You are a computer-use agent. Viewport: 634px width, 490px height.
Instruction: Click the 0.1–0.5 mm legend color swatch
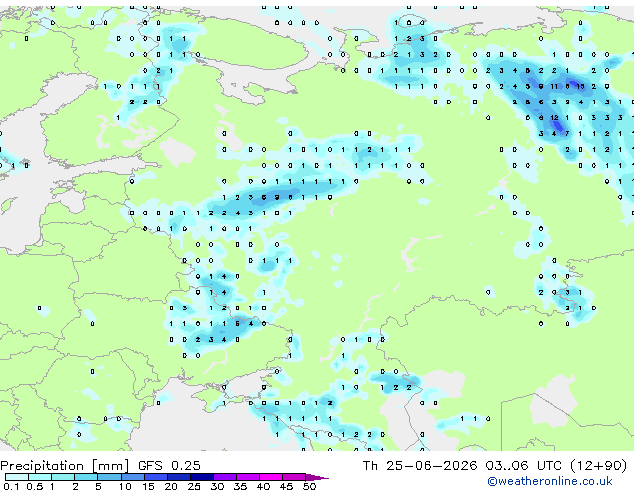point(17,477)
